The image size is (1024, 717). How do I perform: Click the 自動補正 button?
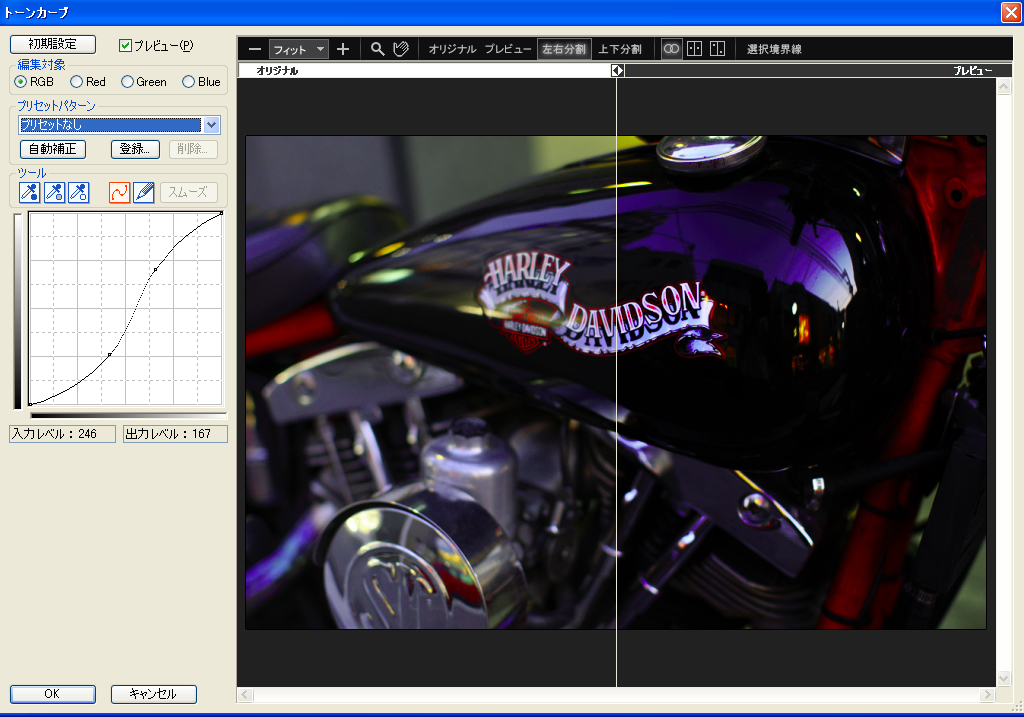[53, 149]
